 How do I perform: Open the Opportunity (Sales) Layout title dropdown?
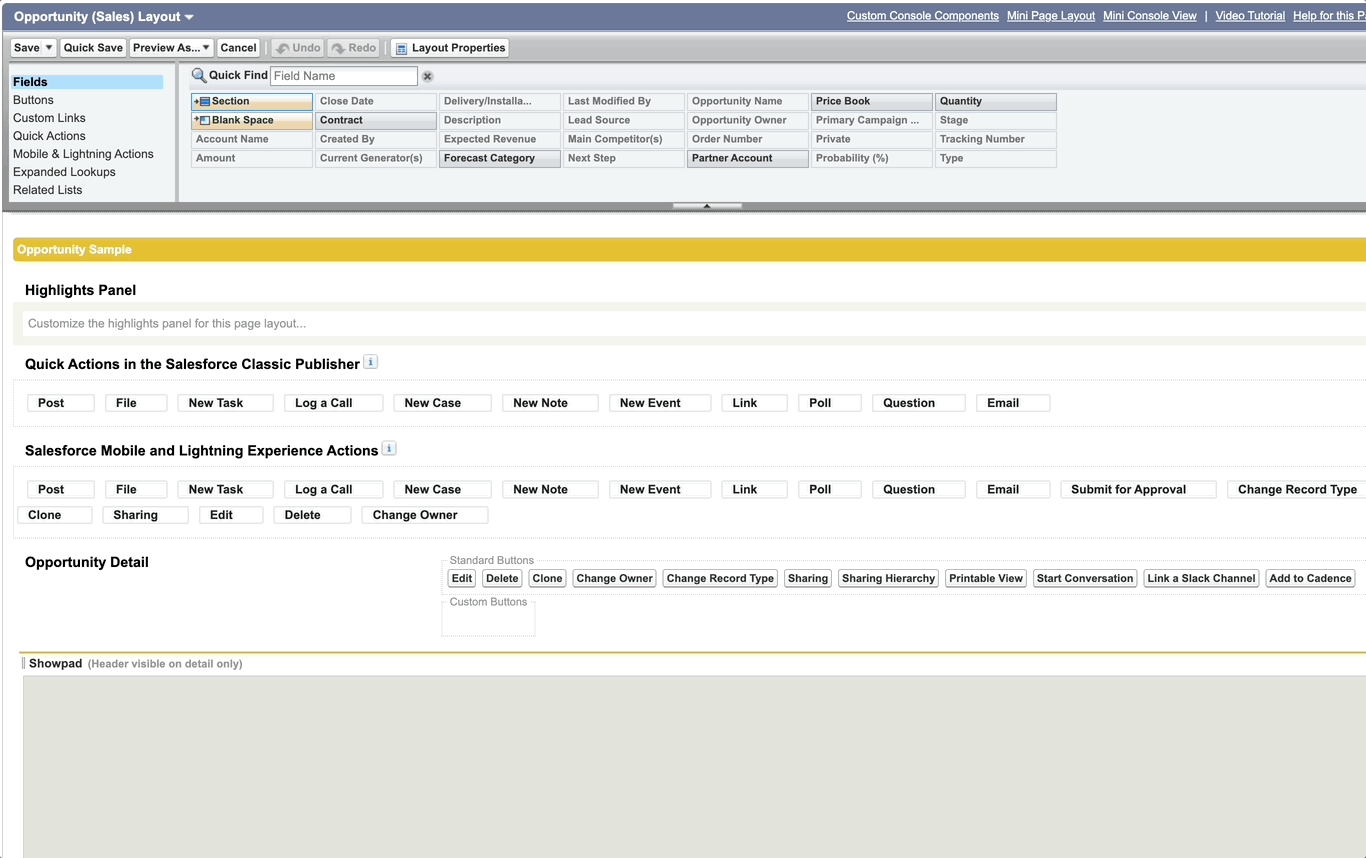190,16
